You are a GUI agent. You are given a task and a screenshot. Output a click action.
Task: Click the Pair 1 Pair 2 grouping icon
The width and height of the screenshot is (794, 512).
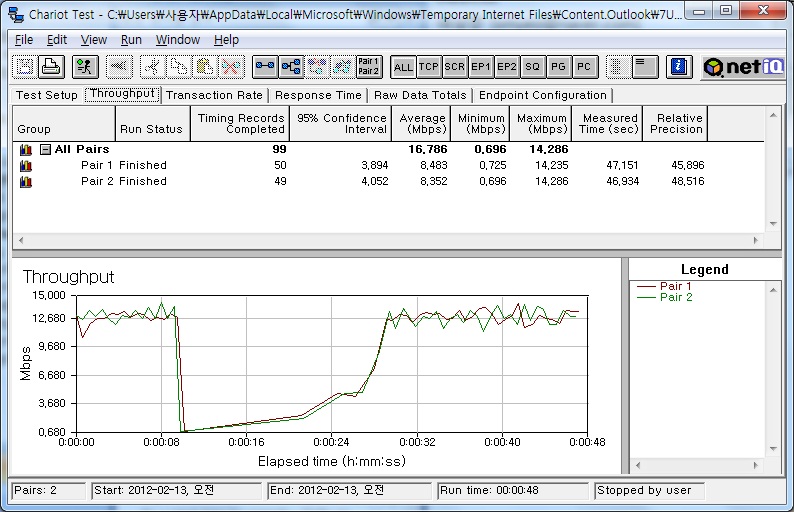click(x=369, y=67)
